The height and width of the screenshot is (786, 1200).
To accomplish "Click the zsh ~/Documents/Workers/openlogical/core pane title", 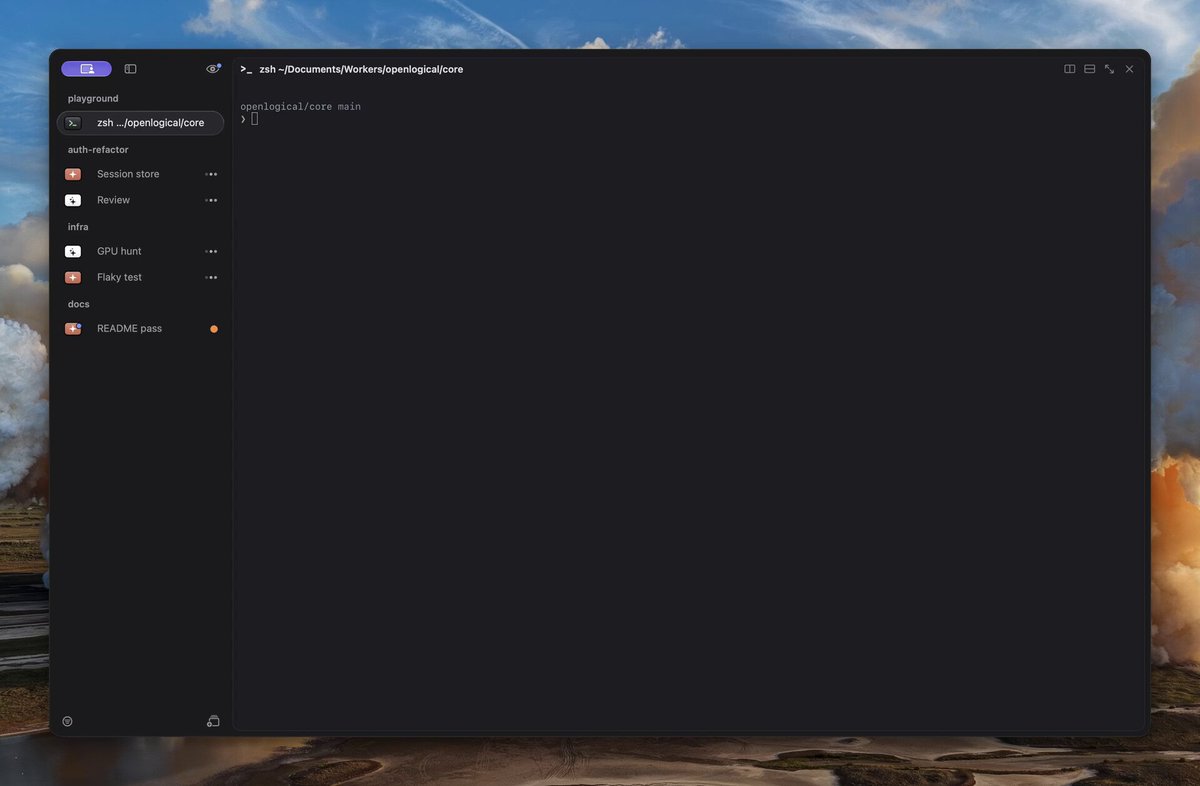I will pyautogui.click(x=361, y=69).
